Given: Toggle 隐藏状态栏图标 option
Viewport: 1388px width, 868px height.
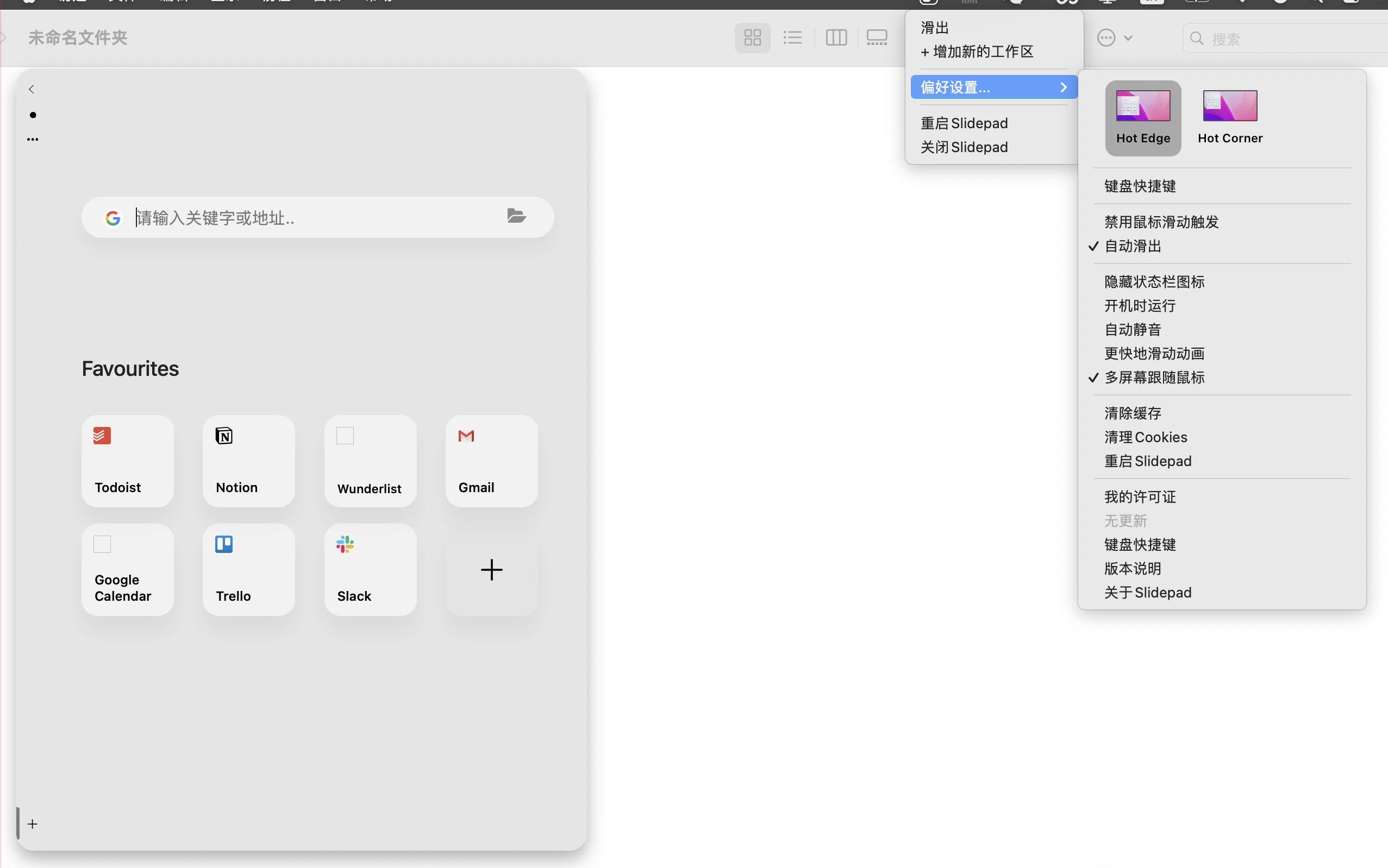Looking at the screenshot, I should point(1222,281).
